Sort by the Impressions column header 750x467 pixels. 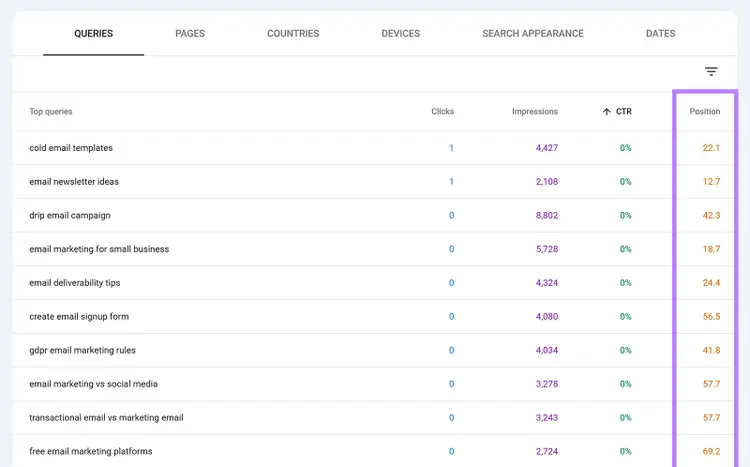tap(535, 111)
